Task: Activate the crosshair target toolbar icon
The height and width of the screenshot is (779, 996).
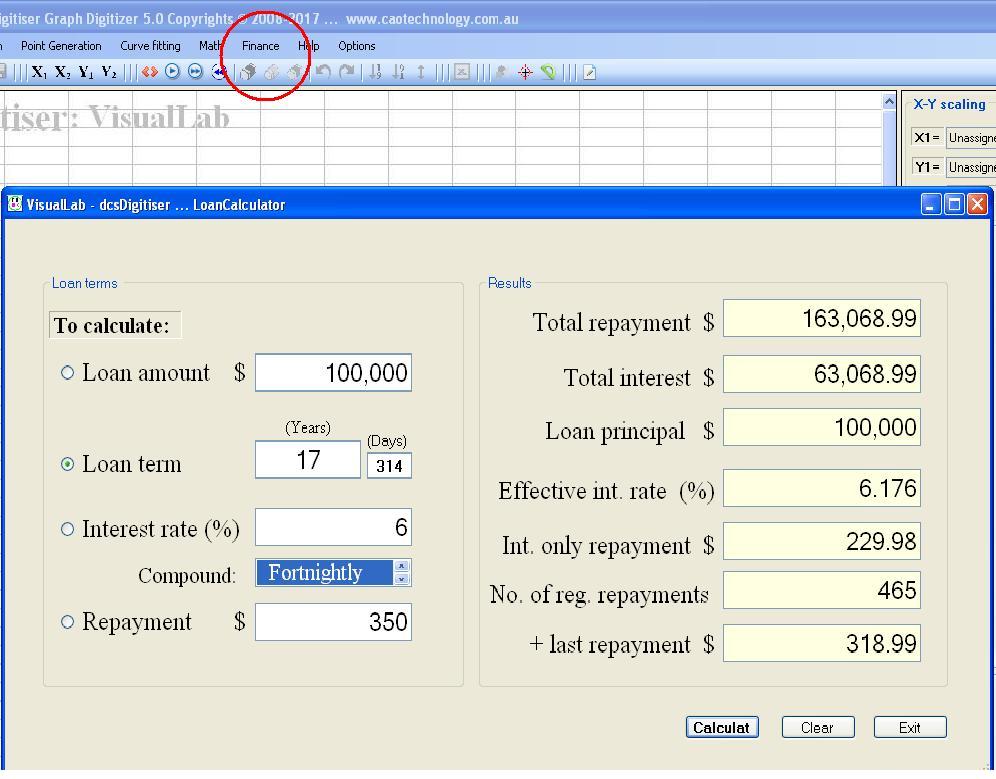Action: point(525,71)
